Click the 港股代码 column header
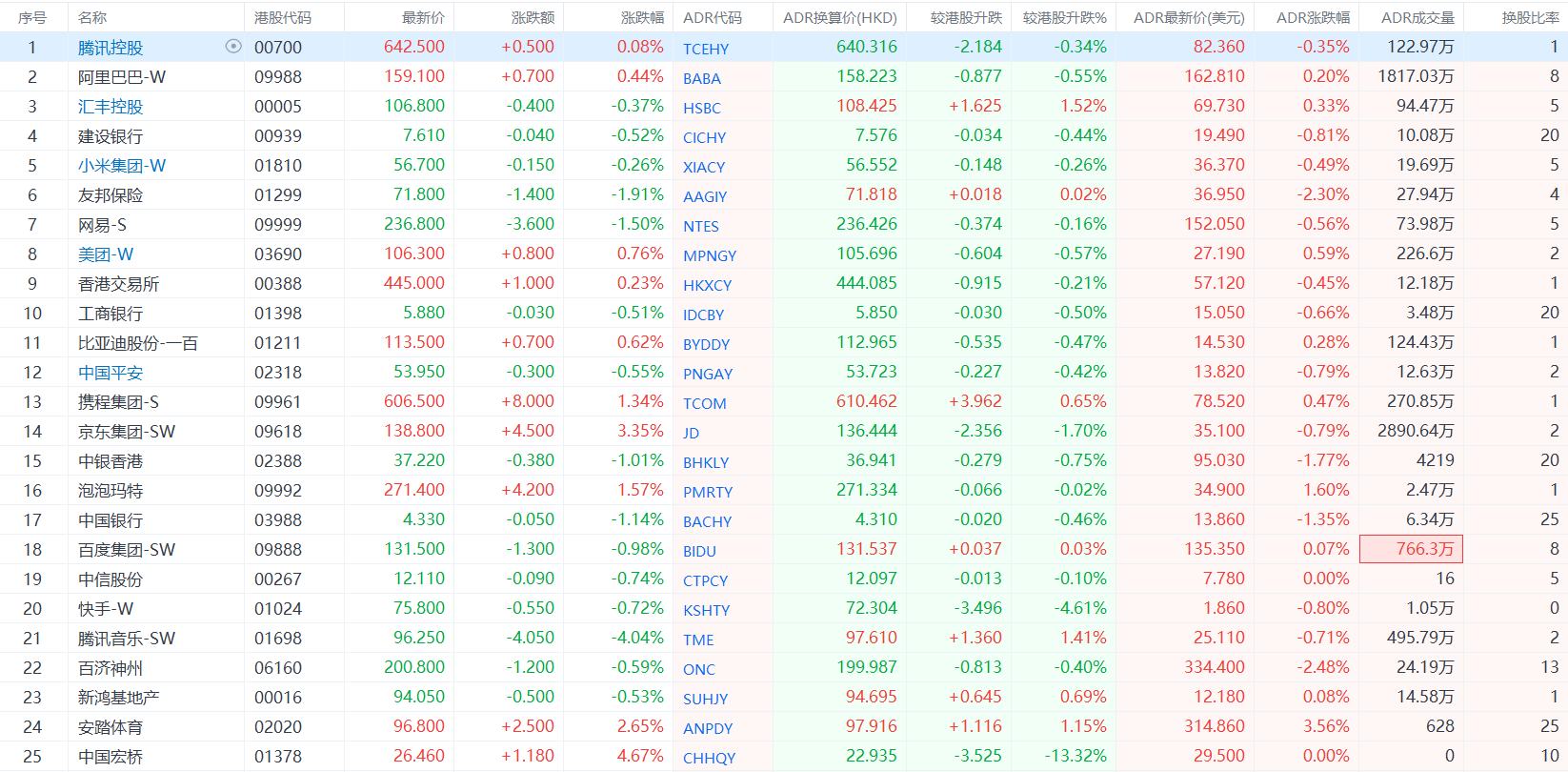 coord(282,17)
